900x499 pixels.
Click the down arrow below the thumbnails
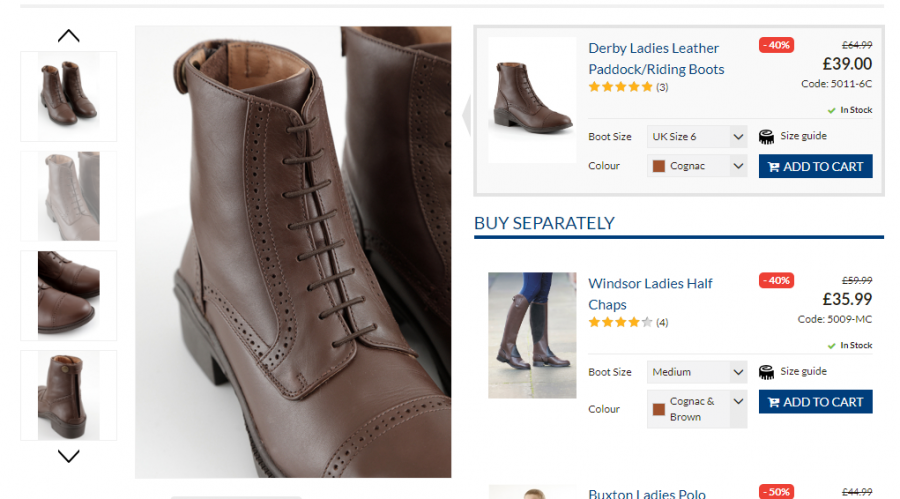click(x=68, y=456)
